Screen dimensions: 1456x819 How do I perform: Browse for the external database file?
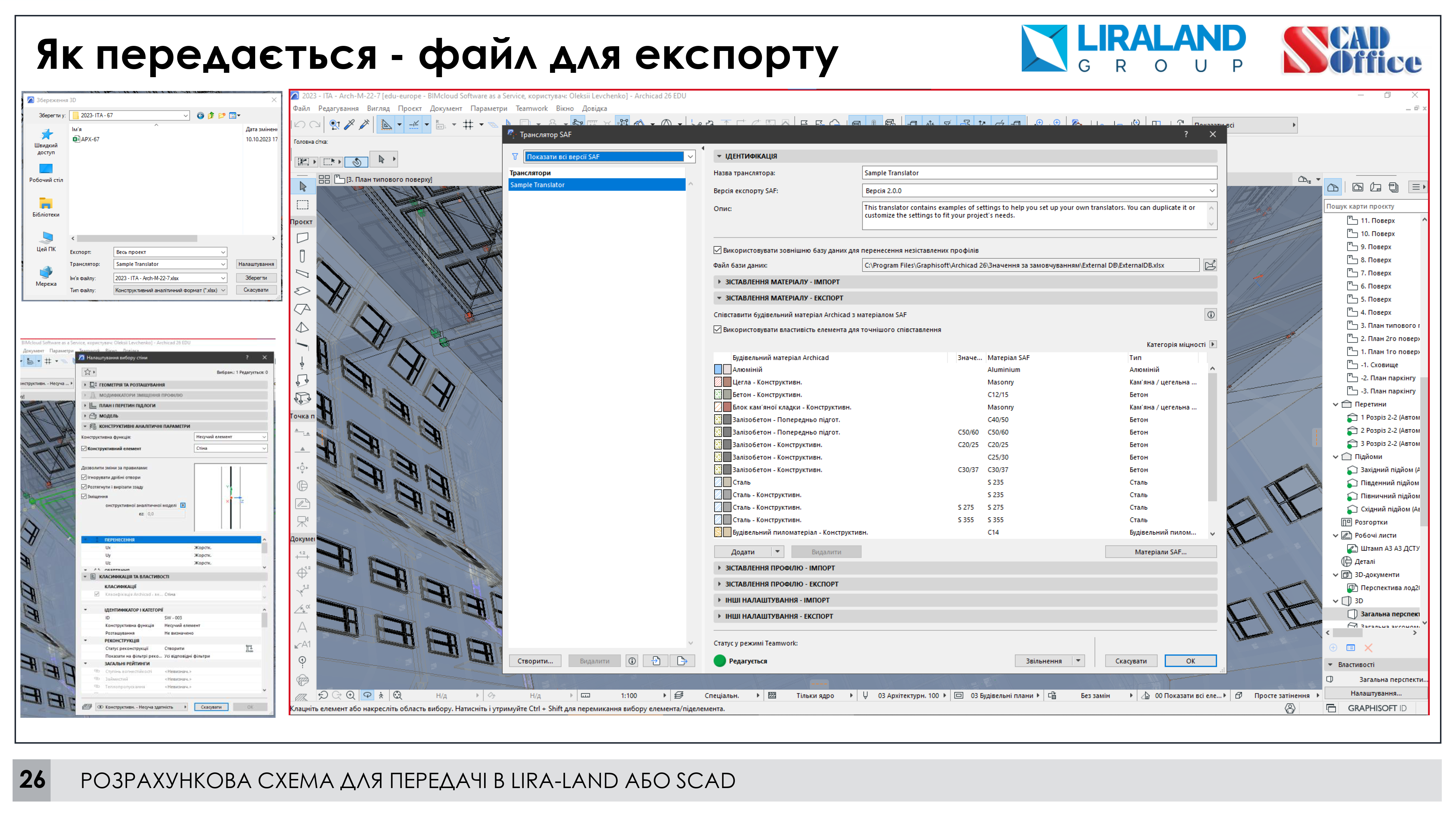(1210, 265)
